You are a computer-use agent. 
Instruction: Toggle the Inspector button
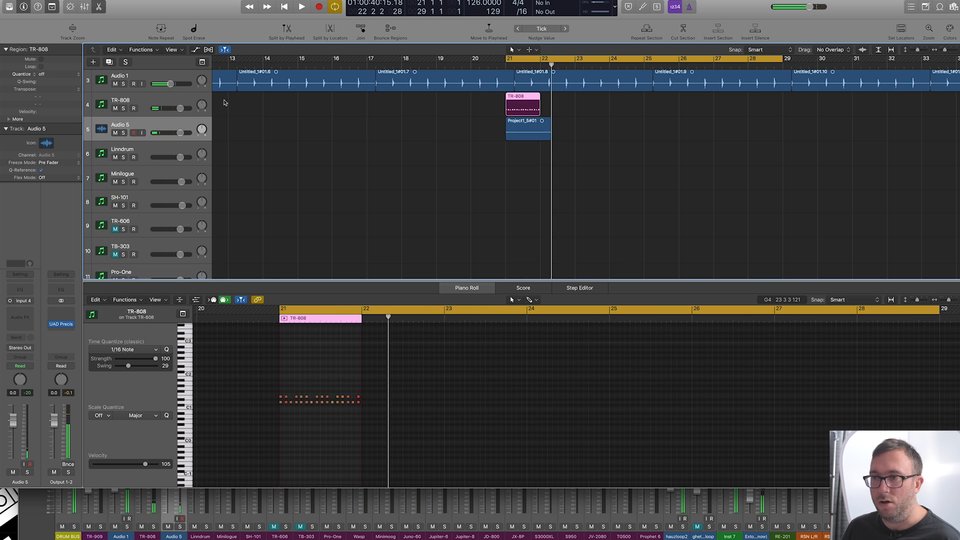point(23,7)
